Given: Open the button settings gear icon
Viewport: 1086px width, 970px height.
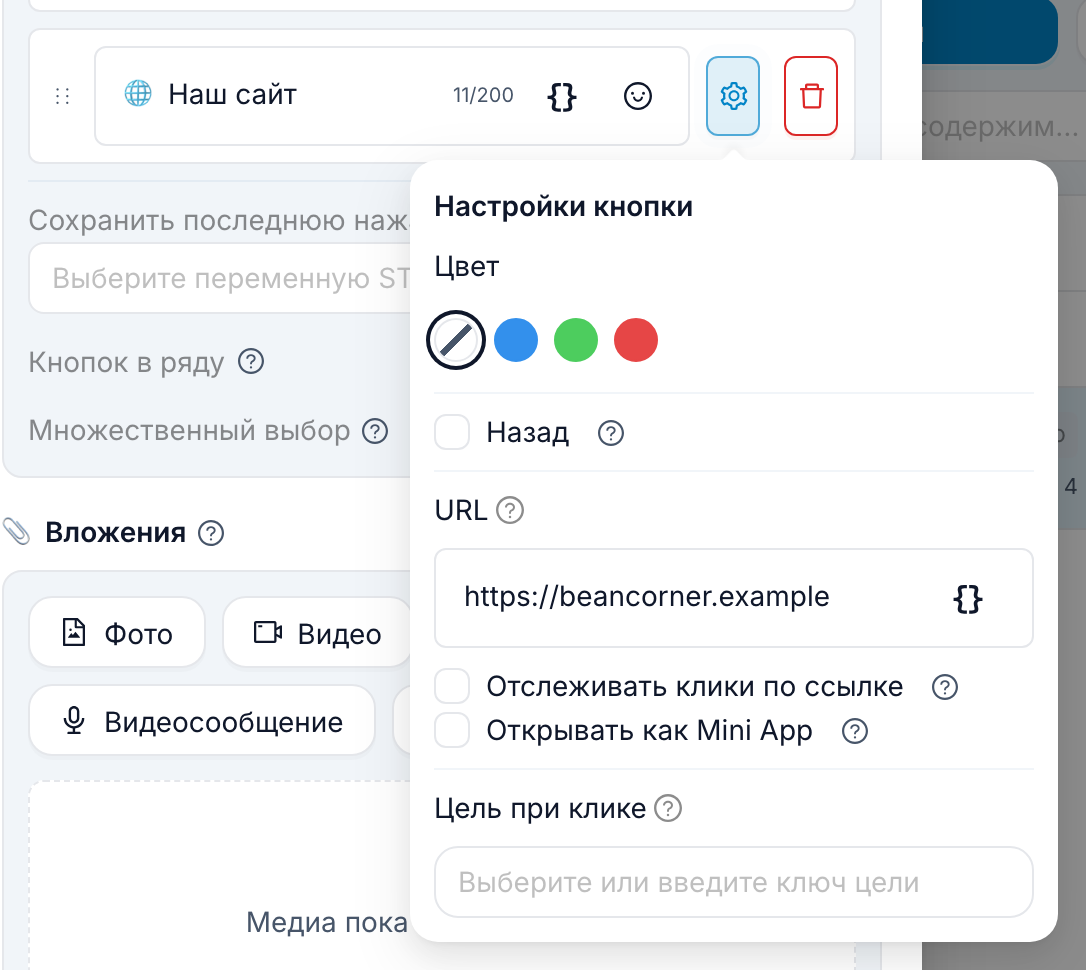Looking at the screenshot, I should point(733,96).
